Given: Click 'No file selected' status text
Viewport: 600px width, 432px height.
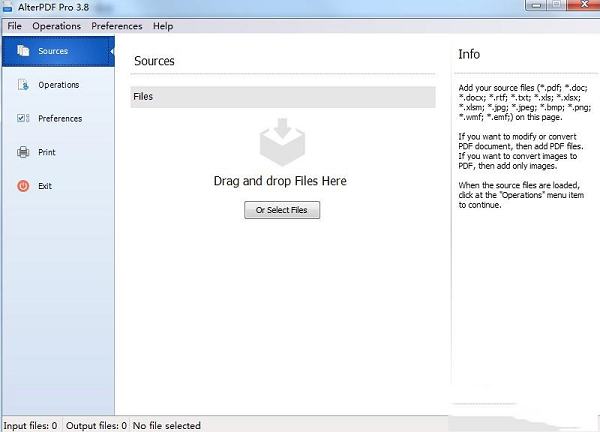Looking at the screenshot, I should click(167, 425).
